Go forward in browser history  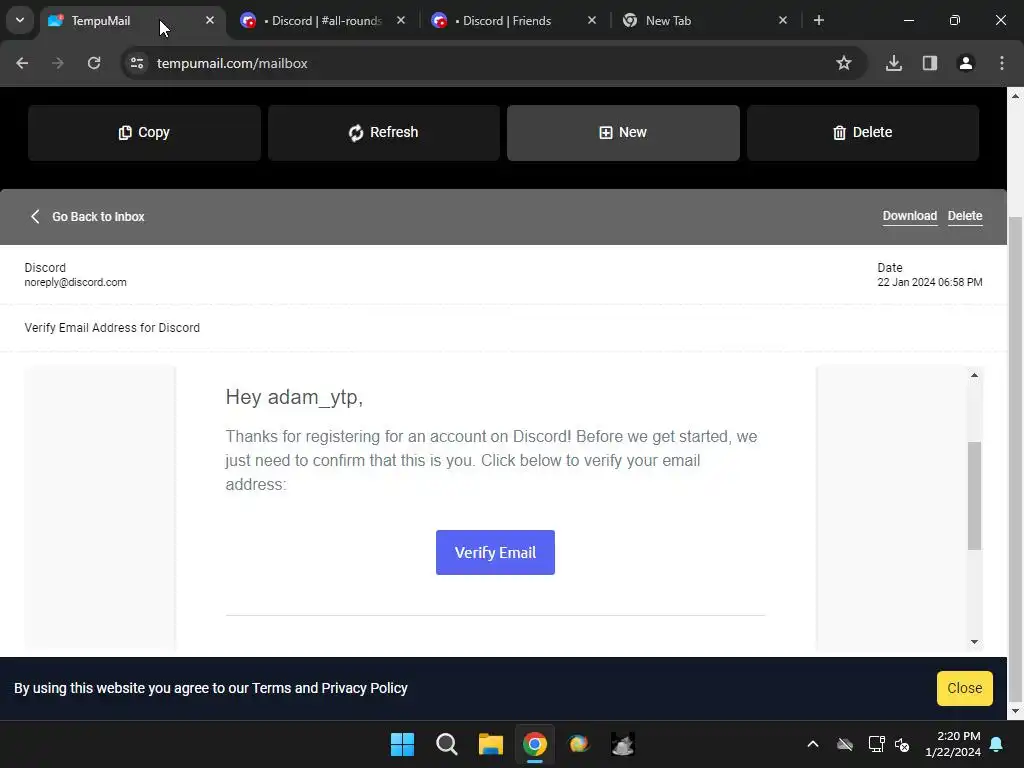click(58, 63)
